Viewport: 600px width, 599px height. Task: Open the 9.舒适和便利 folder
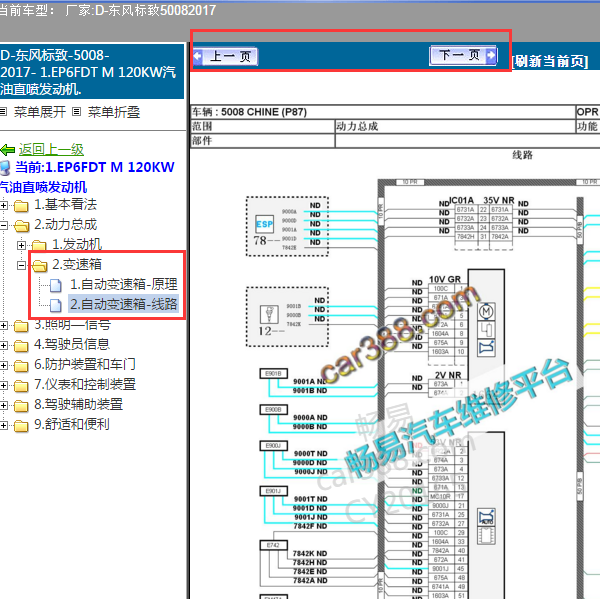point(72,424)
